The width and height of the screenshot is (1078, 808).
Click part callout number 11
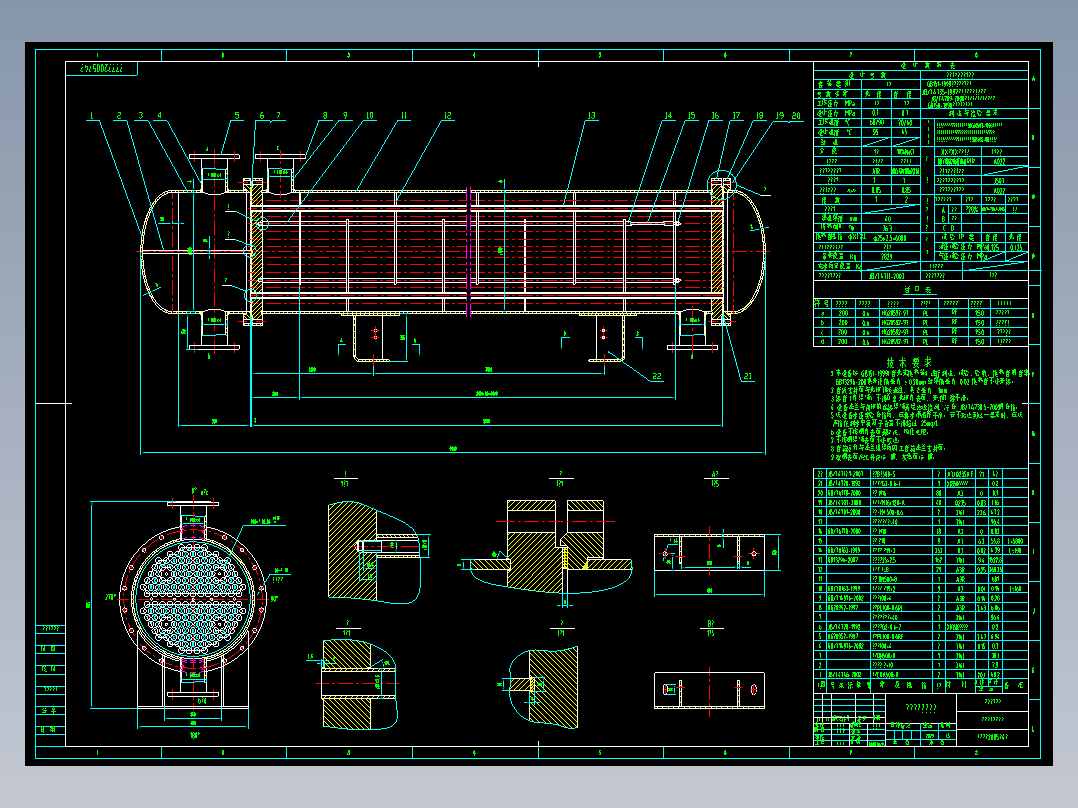[x=404, y=116]
